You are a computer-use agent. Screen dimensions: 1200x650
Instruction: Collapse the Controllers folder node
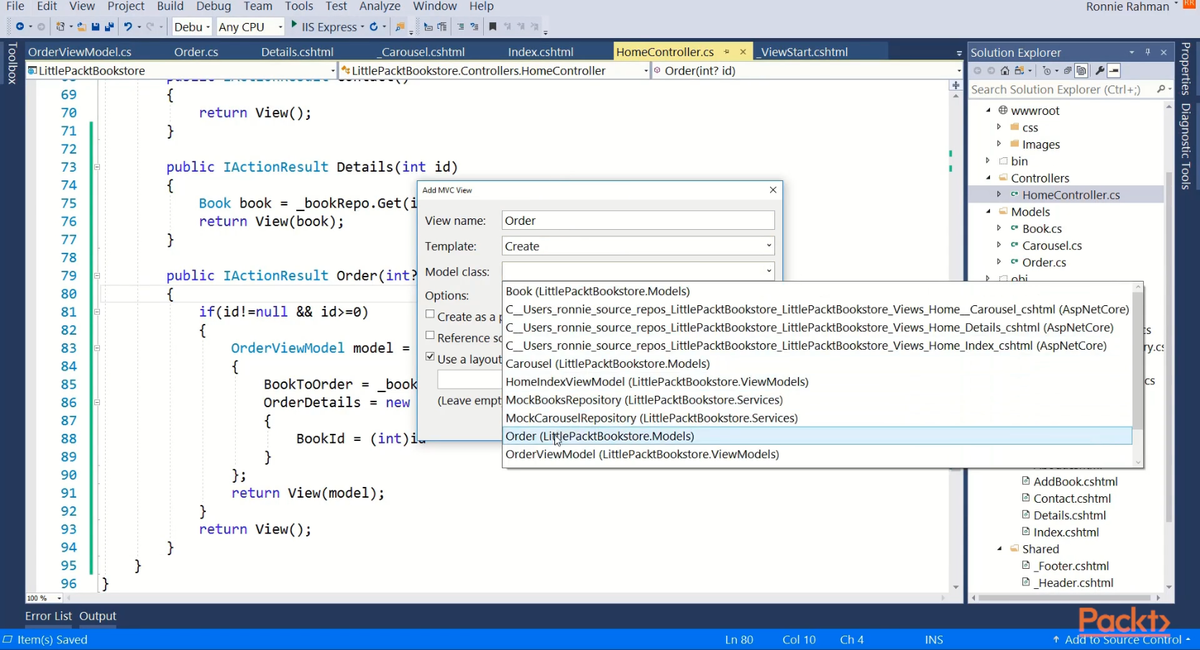pos(989,178)
